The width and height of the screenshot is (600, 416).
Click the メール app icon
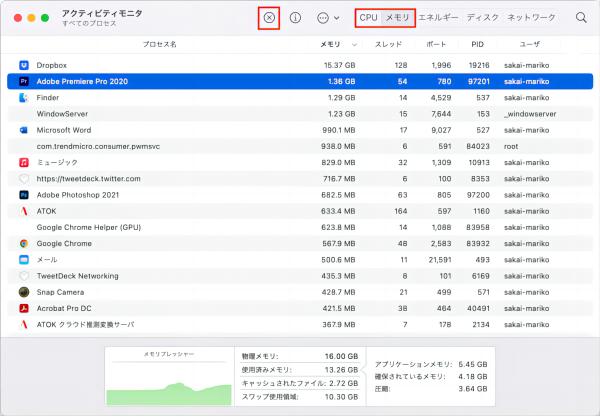[24, 259]
